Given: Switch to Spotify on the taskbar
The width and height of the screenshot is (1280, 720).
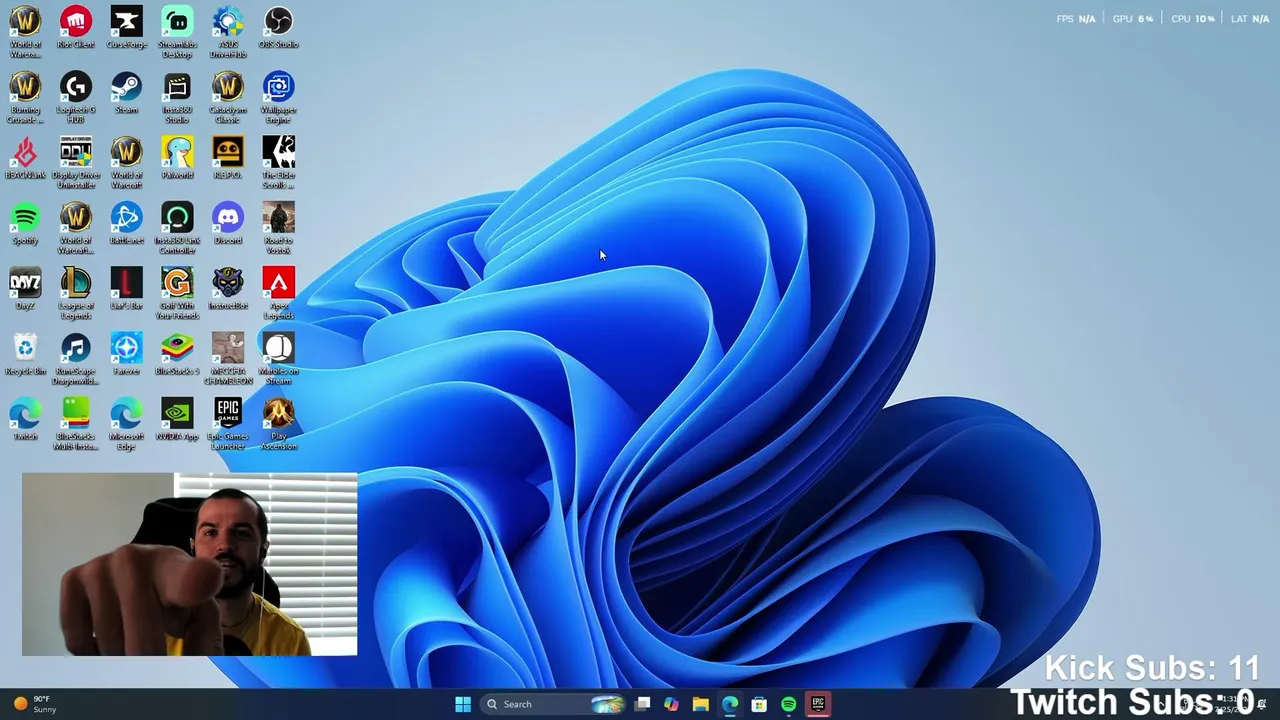Looking at the screenshot, I should coord(788,704).
